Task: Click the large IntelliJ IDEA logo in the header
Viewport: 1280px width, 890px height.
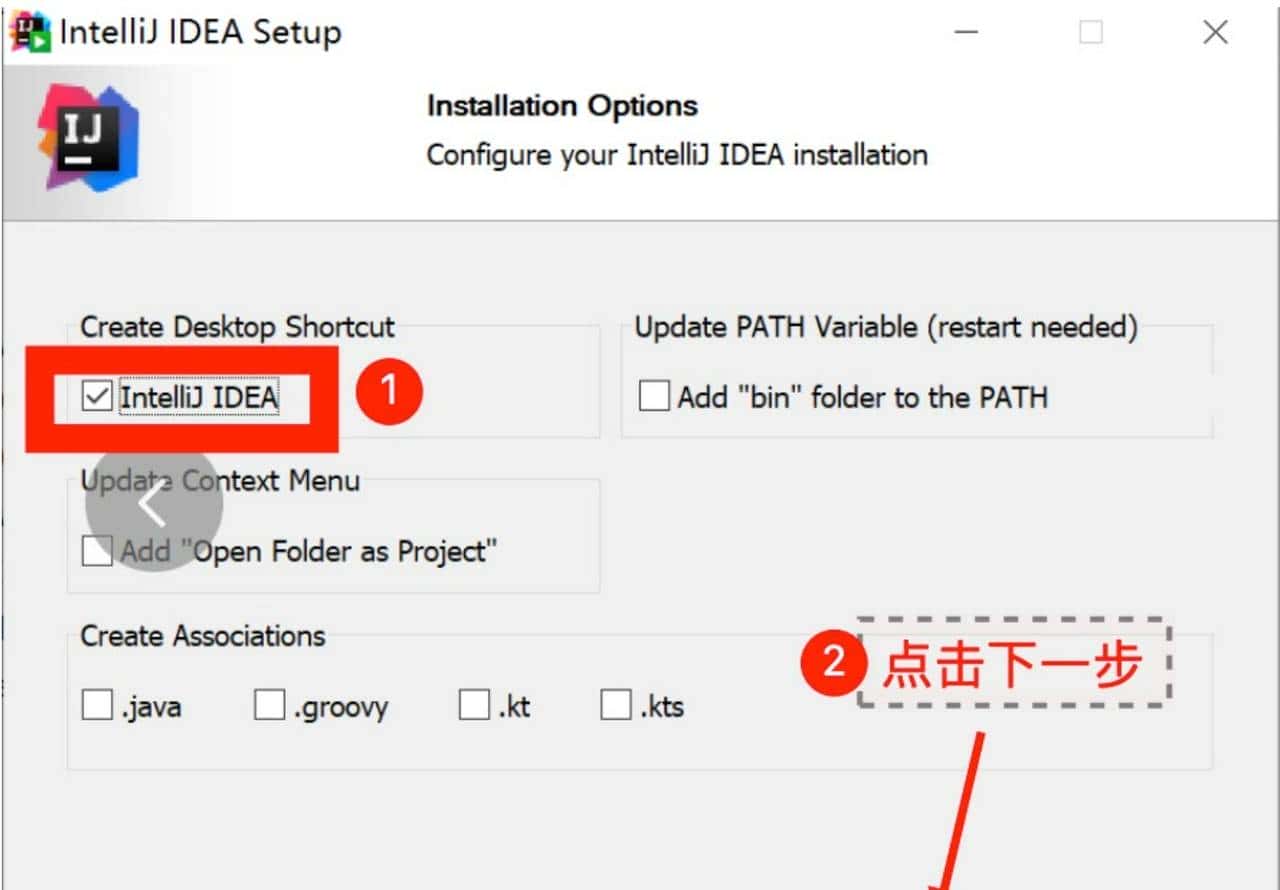Action: pos(88,140)
